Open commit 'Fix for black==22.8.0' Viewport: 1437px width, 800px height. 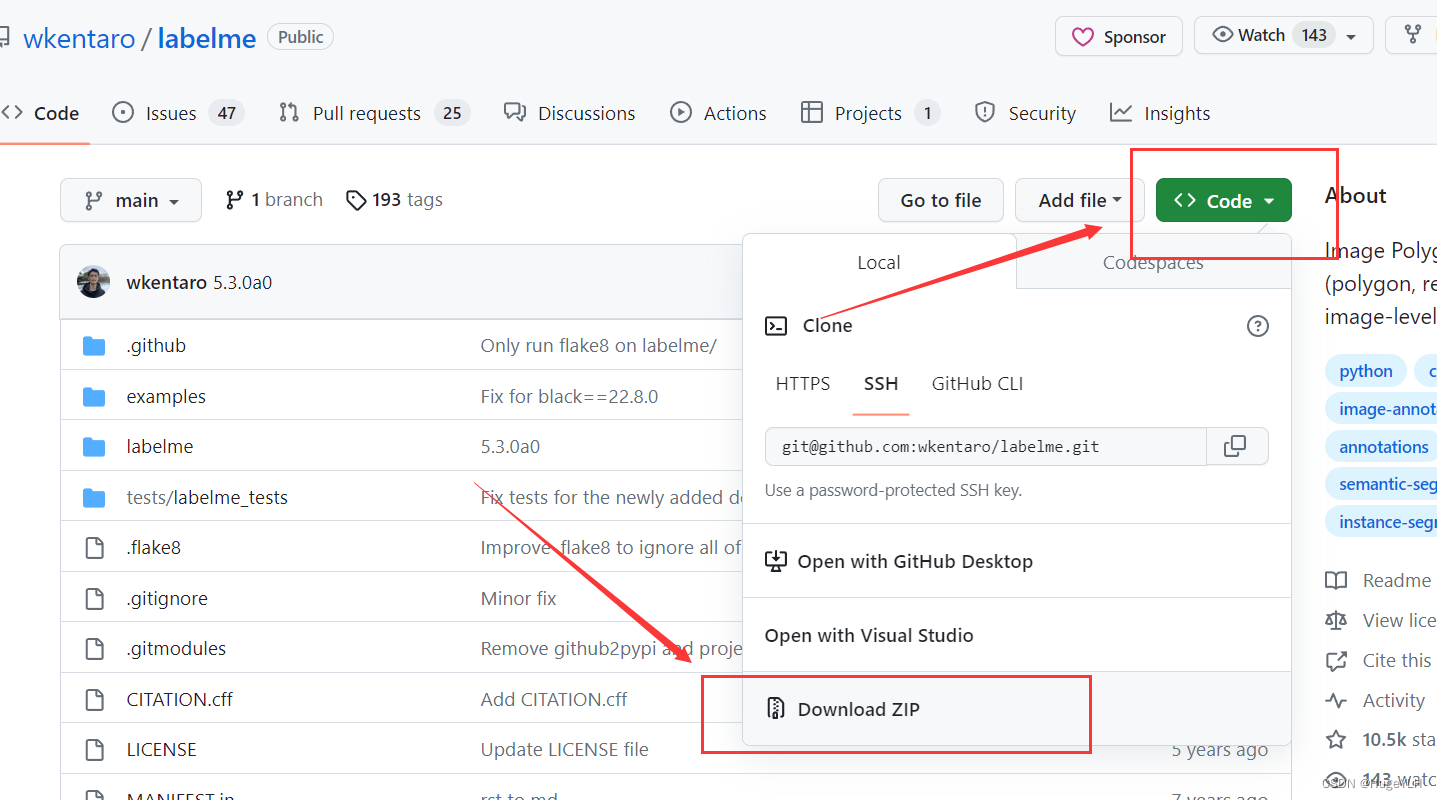point(569,397)
